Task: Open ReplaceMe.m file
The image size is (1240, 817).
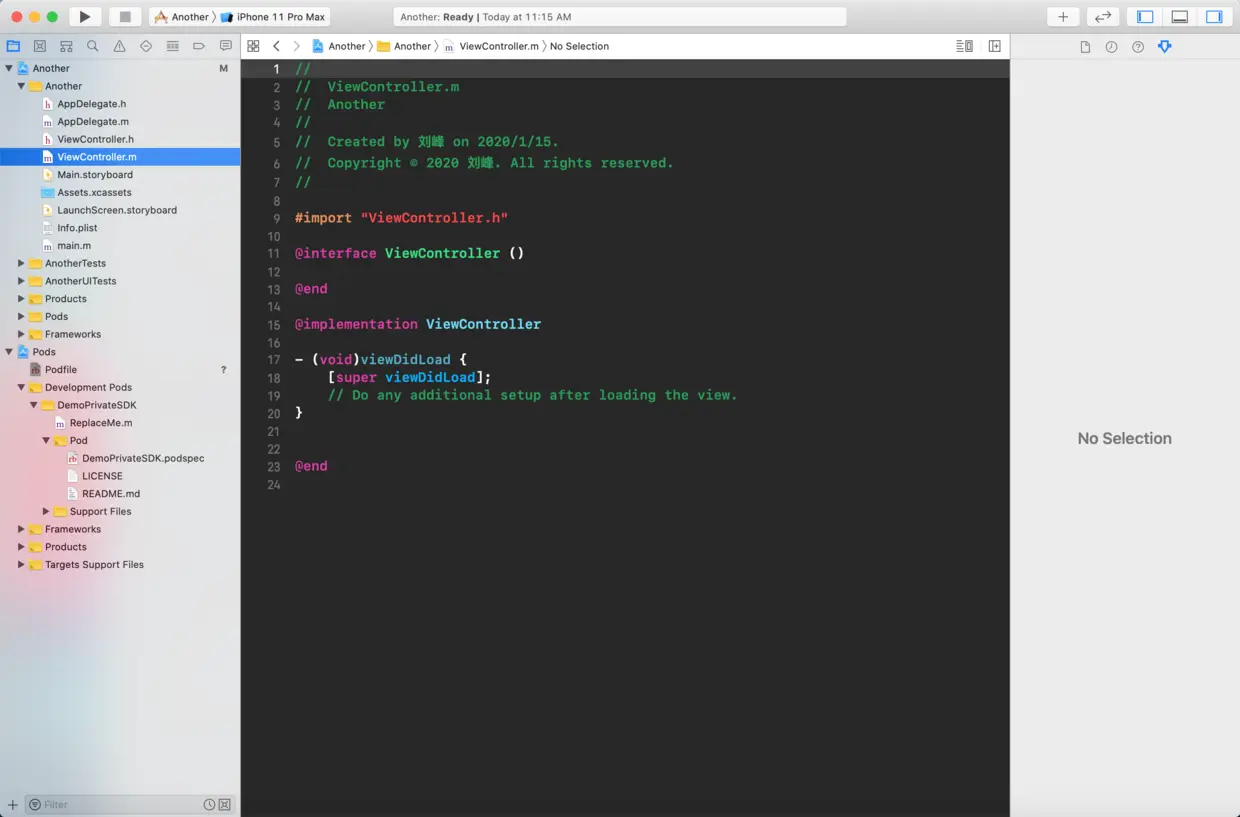Action: tap(101, 423)
